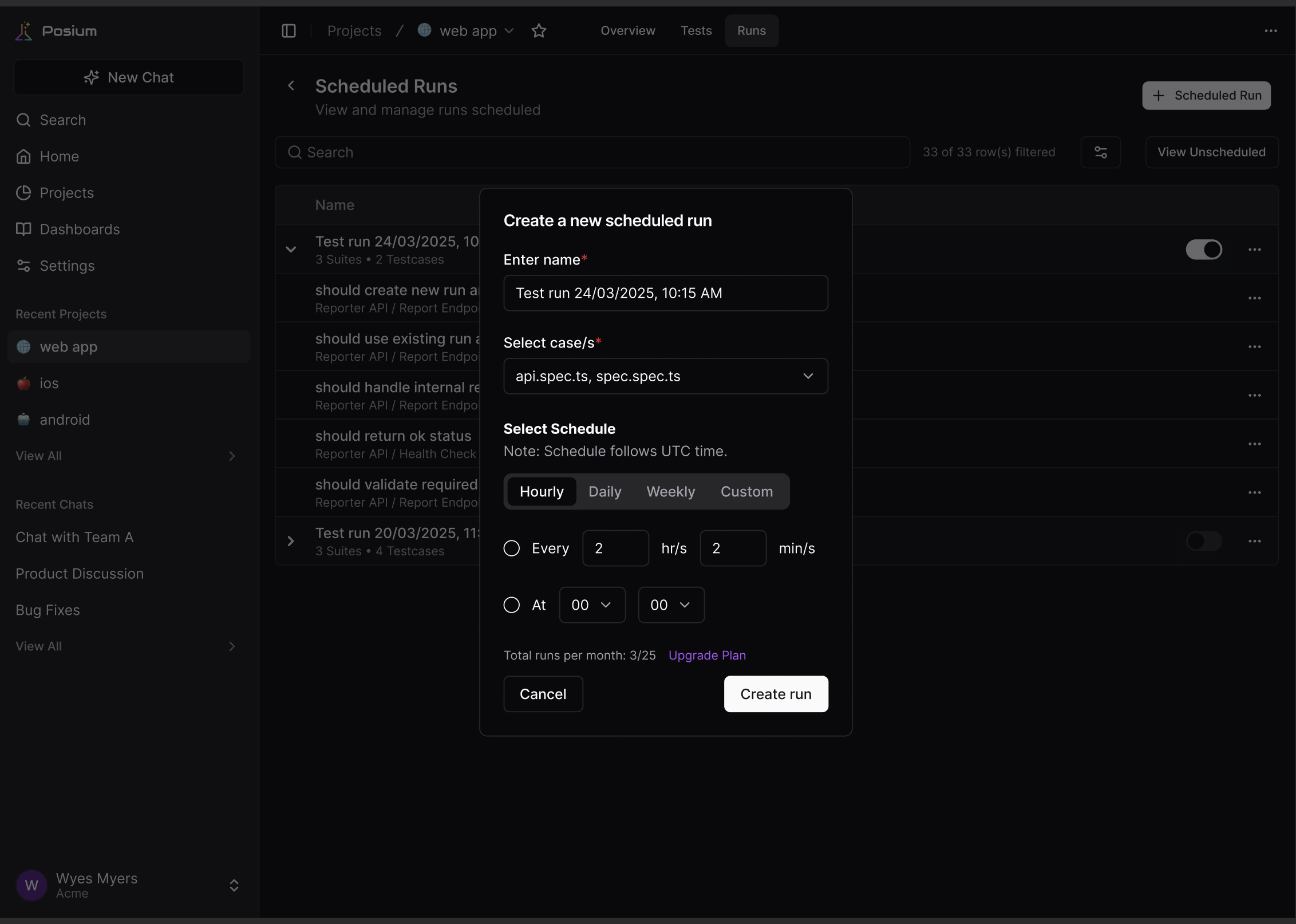Viewport: 1296px width, 924px height.
Task: Star the web app project
Action: click(x=539, y=31)
